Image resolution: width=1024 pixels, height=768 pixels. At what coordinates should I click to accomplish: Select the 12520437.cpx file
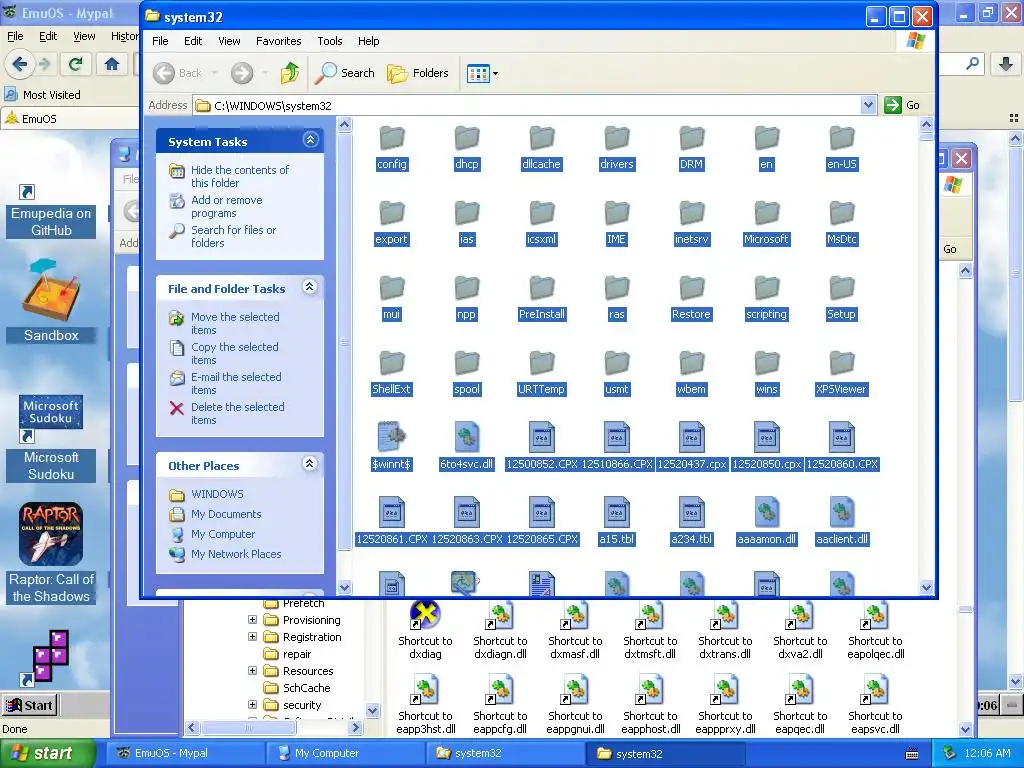pos(691,447)
